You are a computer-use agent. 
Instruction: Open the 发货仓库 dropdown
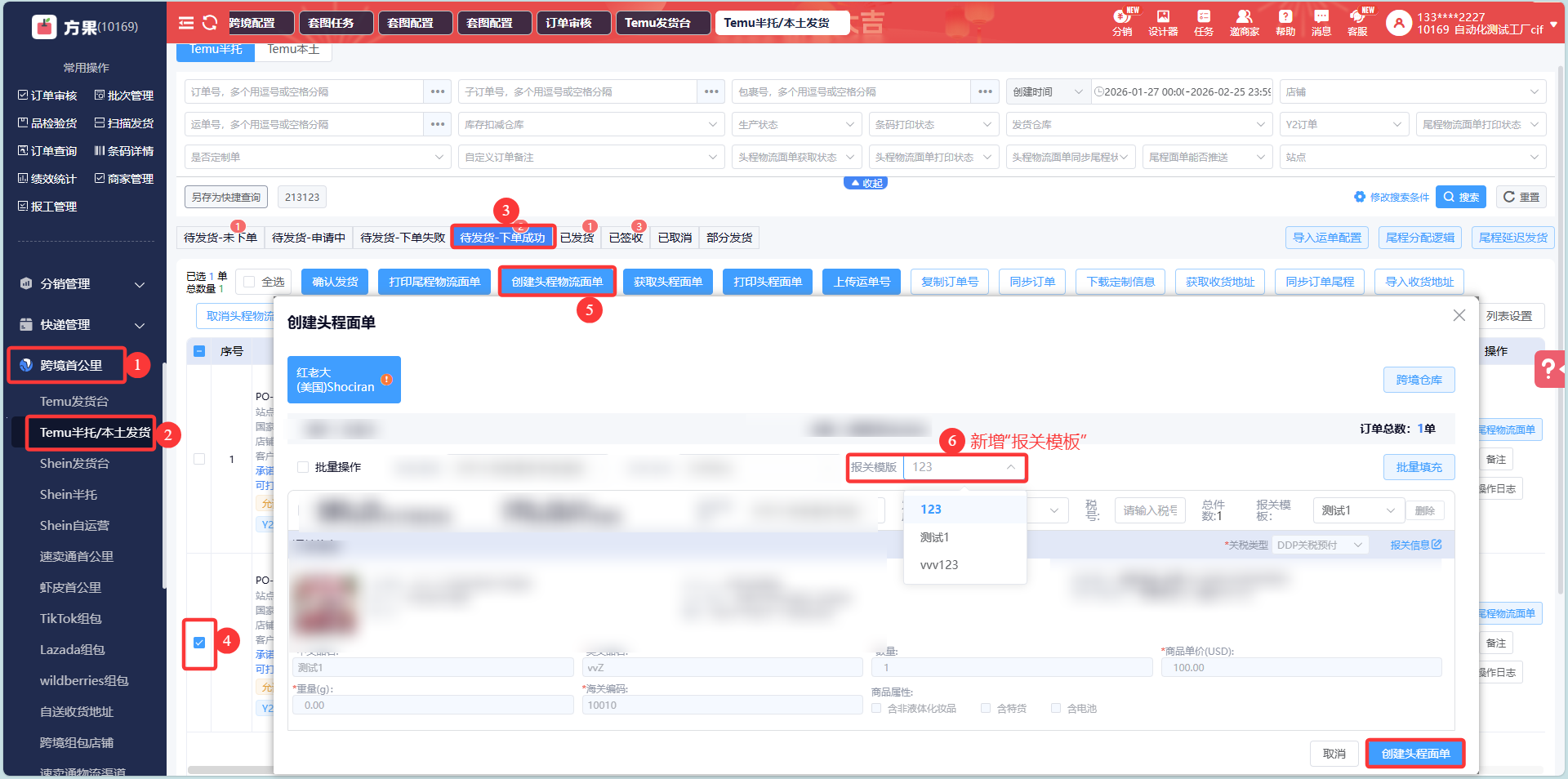(1139, 124)
